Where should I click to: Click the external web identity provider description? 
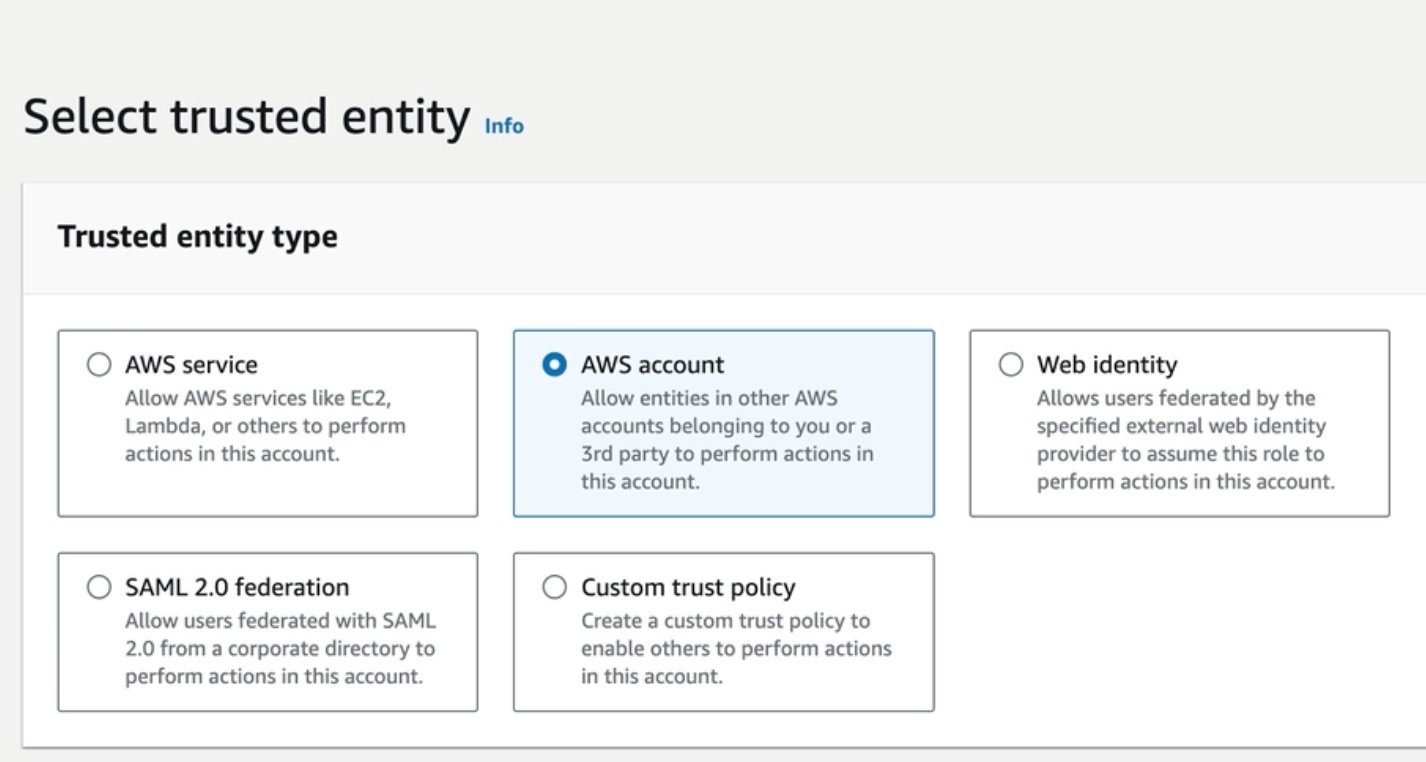pos(1185,440)
